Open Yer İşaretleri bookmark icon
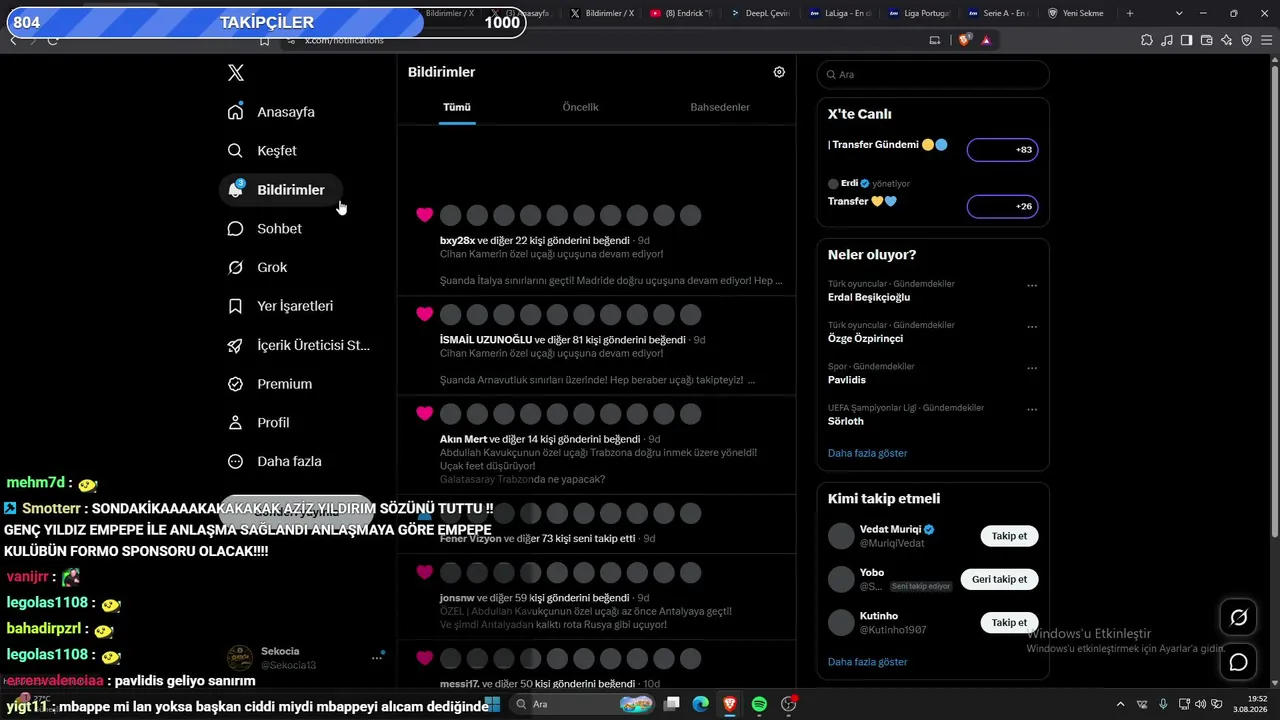The width and height of the screenshot is (1280, 720). (235, 306)
